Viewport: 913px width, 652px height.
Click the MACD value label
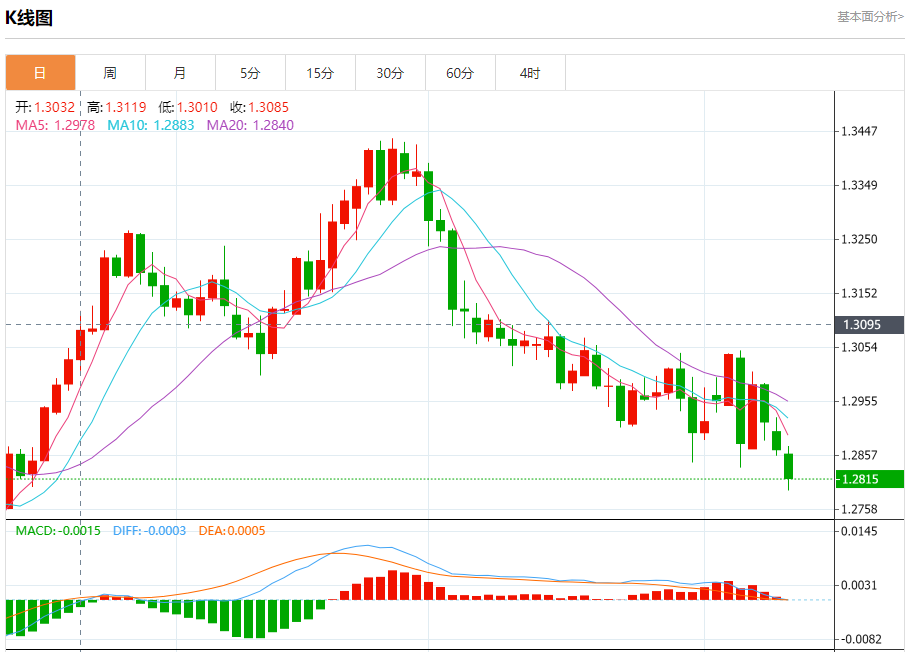click(x=58, y=531)
